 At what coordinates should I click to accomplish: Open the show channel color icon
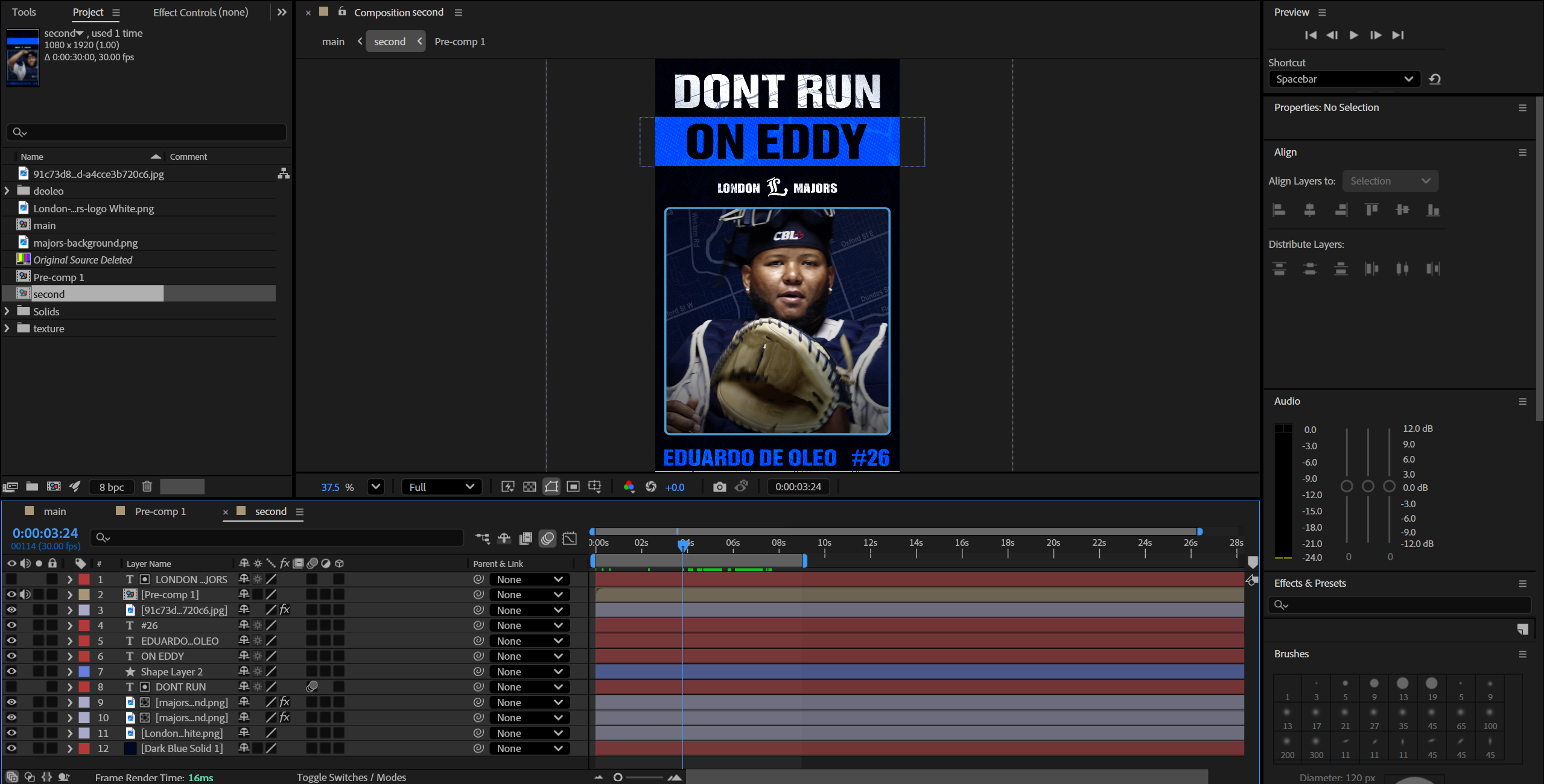pyautogui.click(x=629, y=487)
